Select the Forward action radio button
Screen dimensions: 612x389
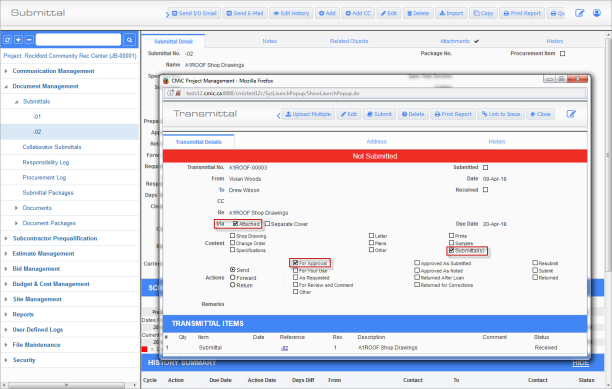click(x=233, y=277)
